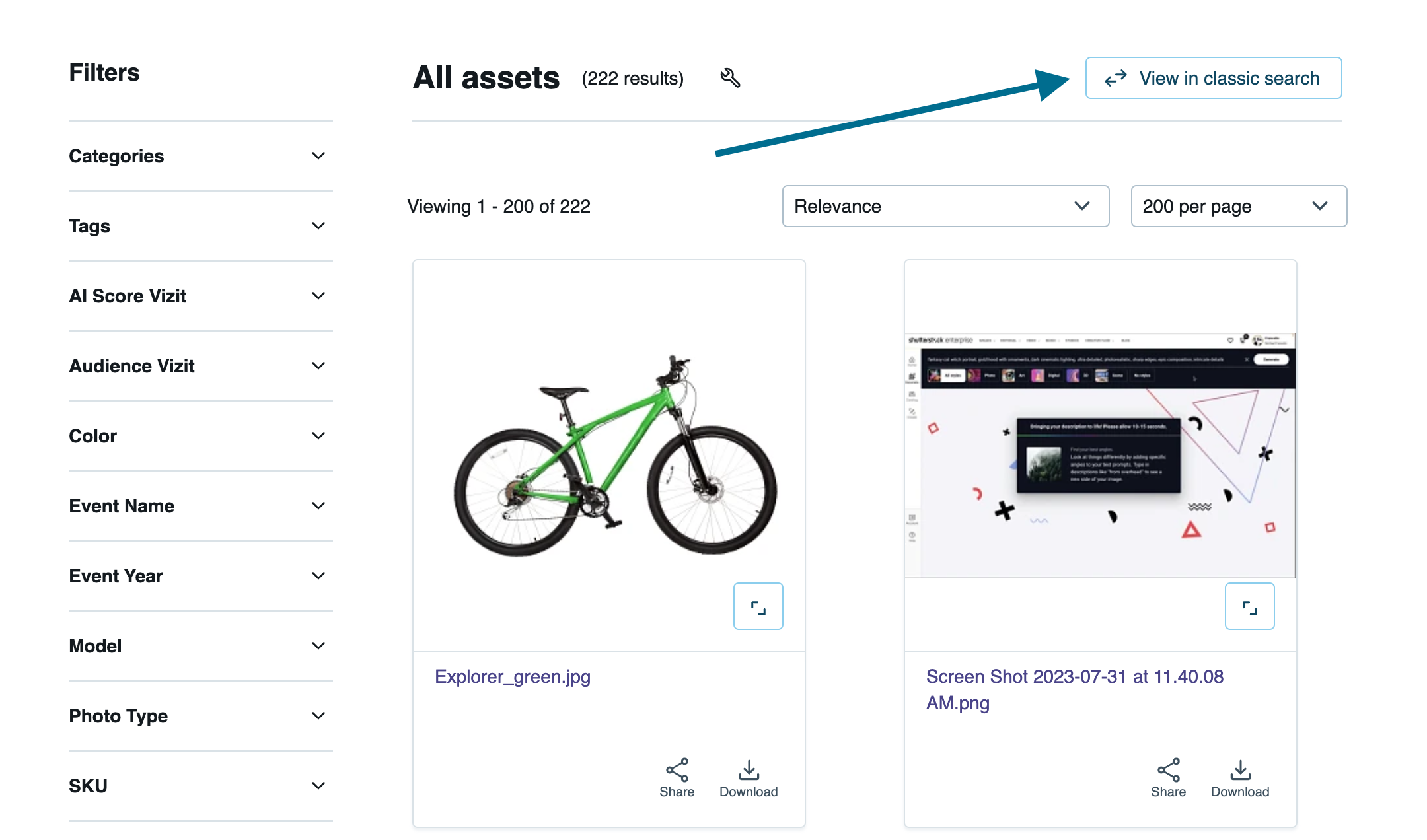The image size is (1427, 840).
Task: Expand the Categories filter
Action: click(319, 156)
